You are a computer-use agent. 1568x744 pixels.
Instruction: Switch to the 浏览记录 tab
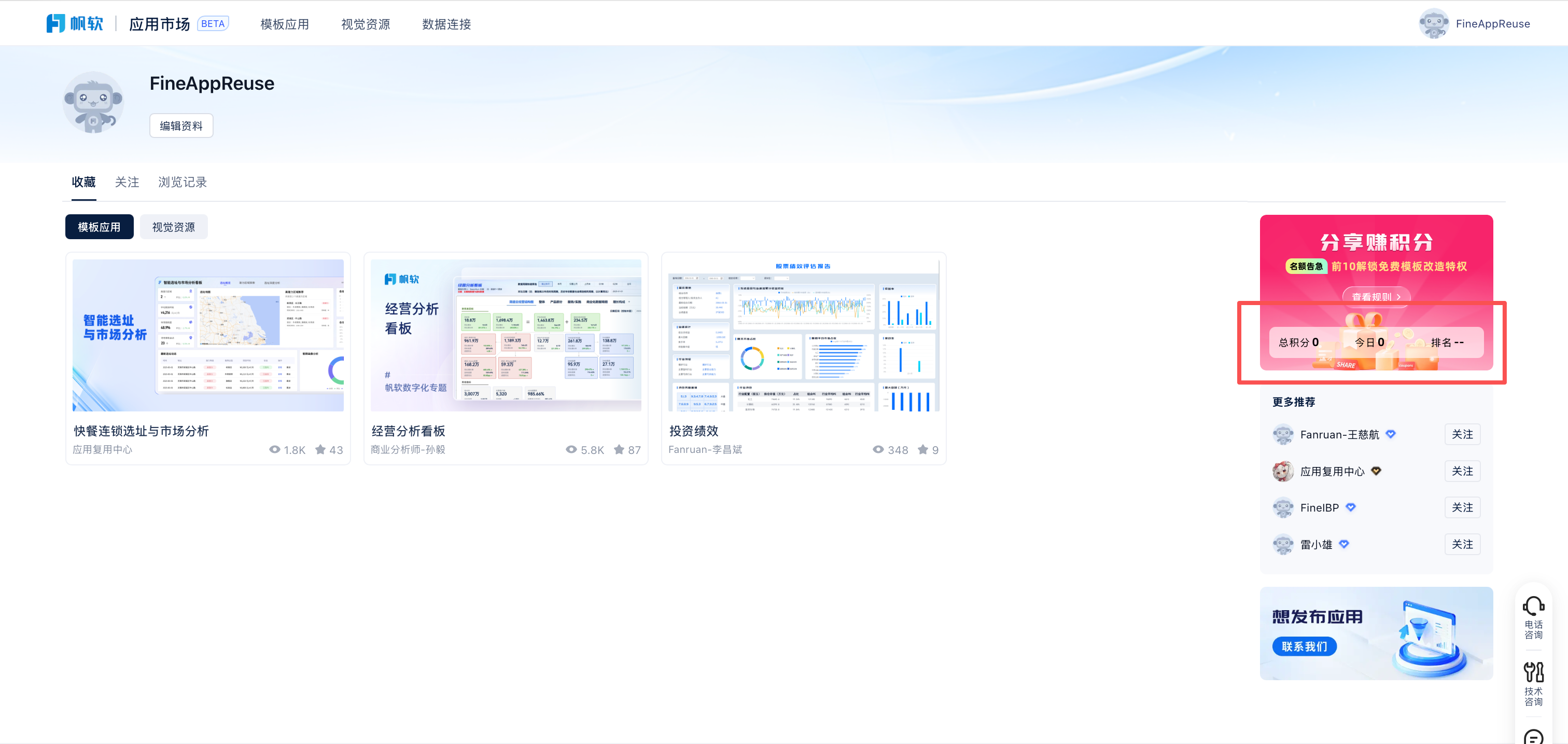click(x=182, y=182)
